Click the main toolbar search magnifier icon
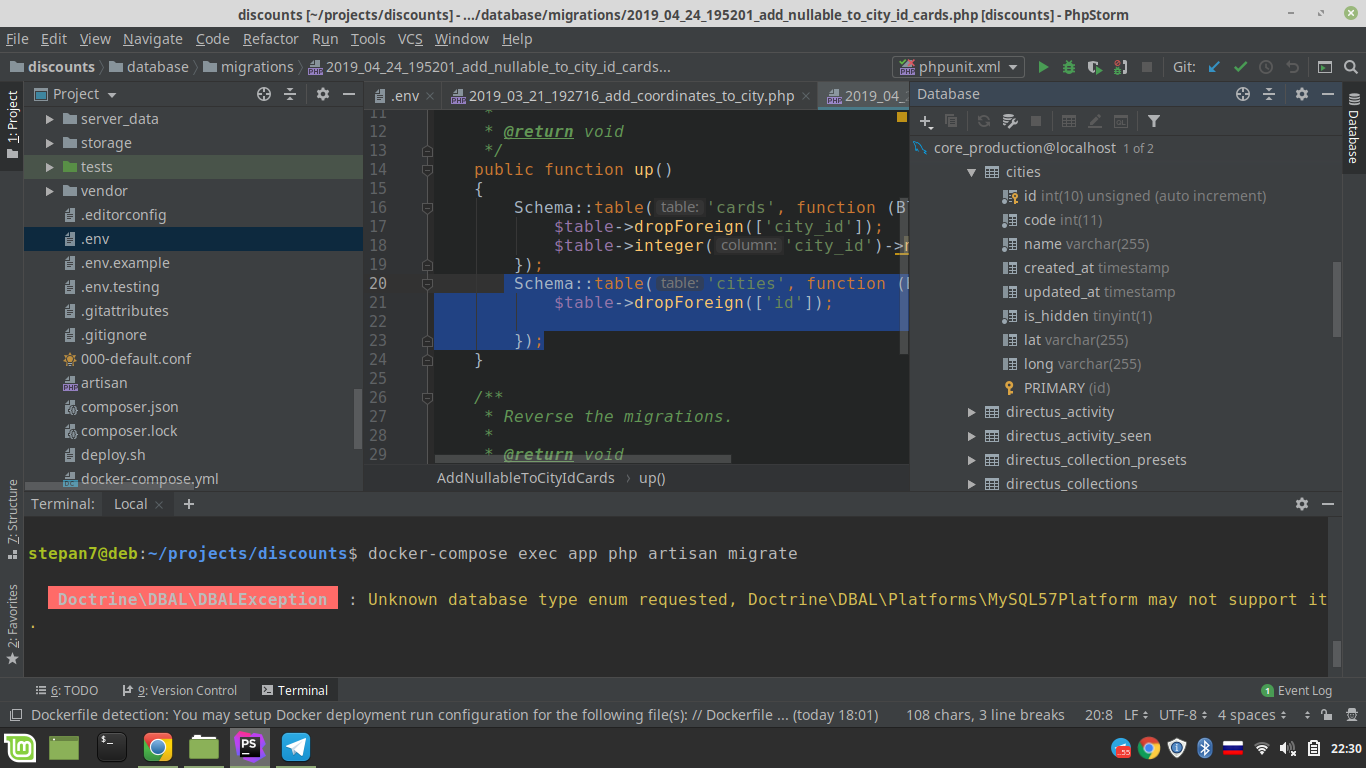 click(x=1351, y=67)
